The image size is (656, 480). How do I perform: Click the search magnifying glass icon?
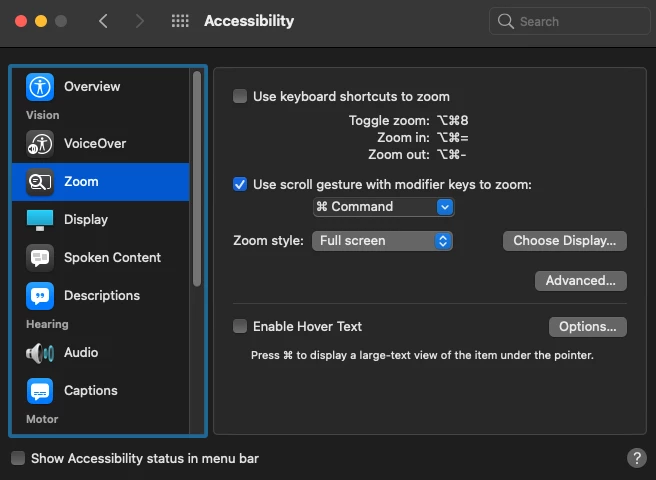[x=505, y=21]
